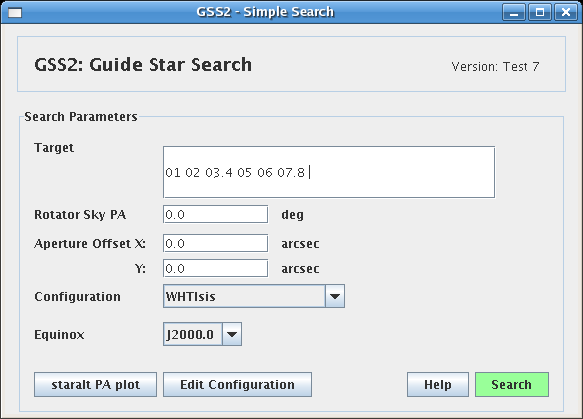
Task: Focus the Aperture Offset Y field
Action: (x=215, y=268)
